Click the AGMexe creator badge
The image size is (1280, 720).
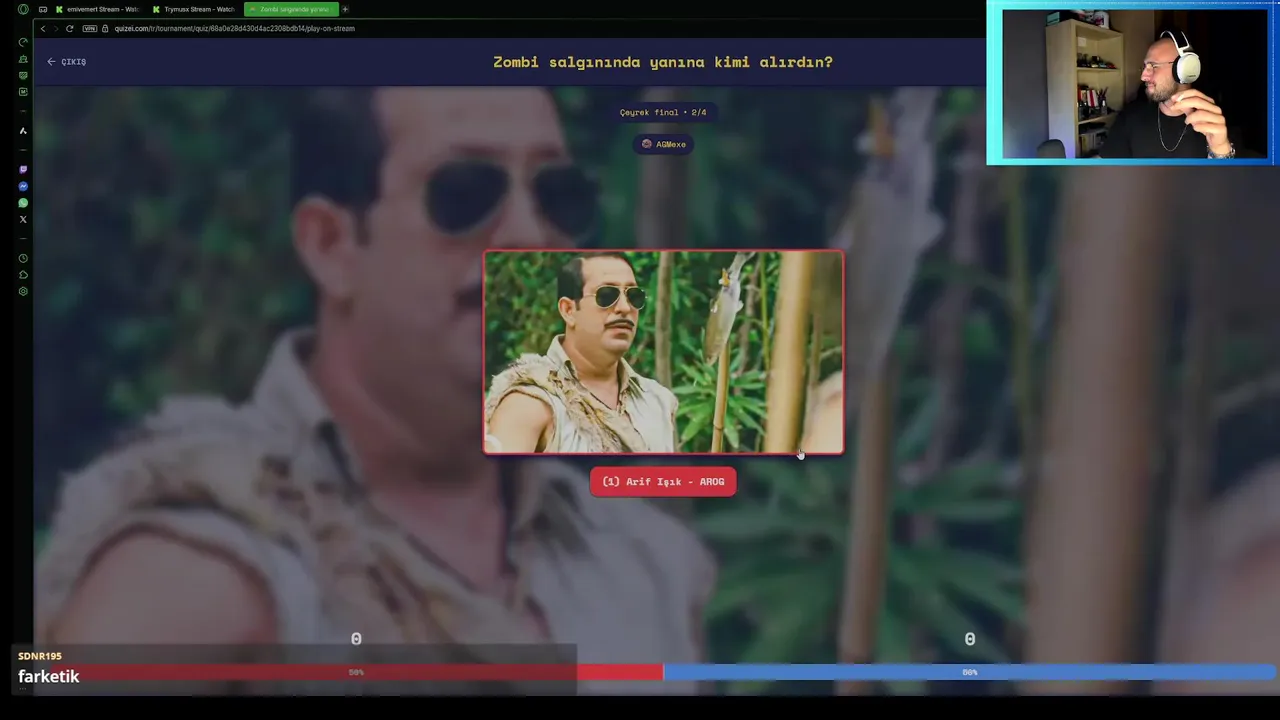tap(664, 144)
